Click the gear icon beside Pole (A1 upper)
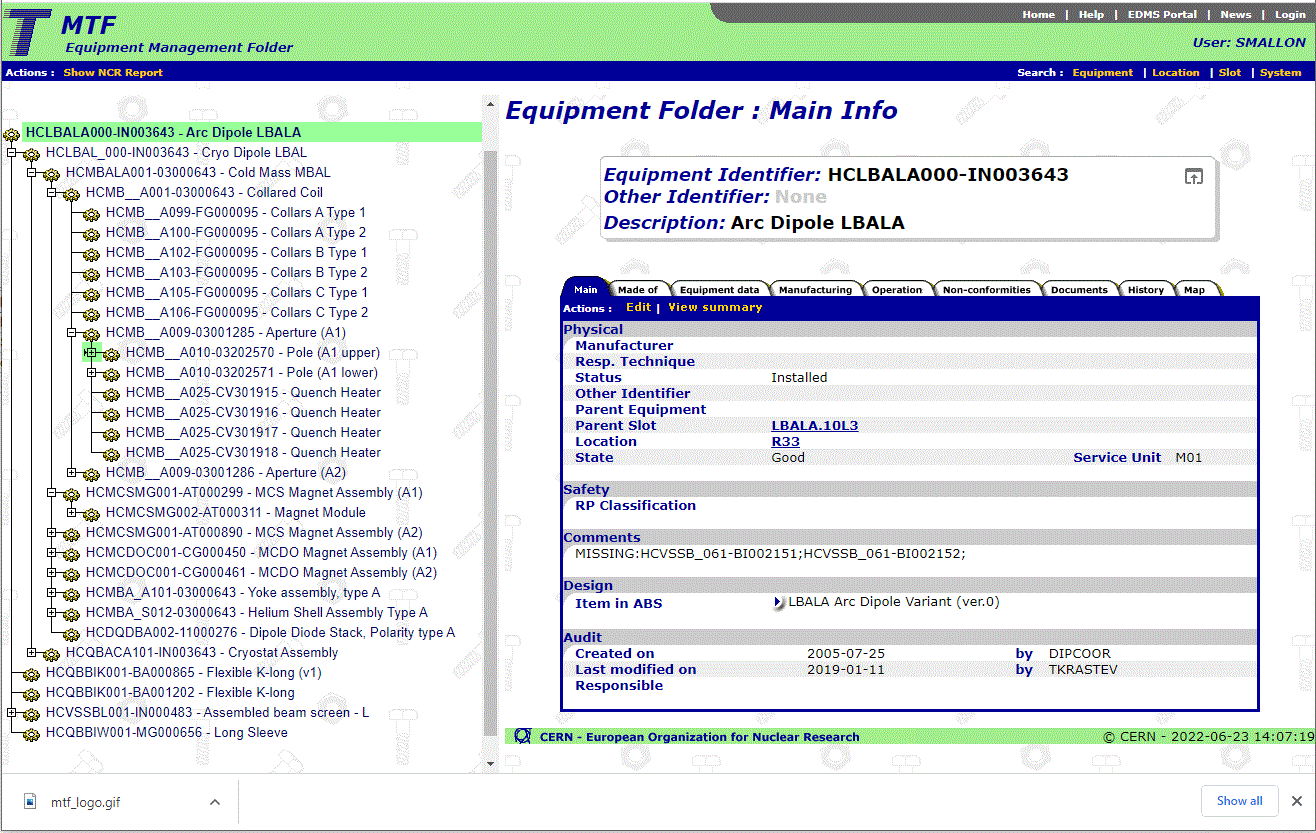 coord(112,353)
